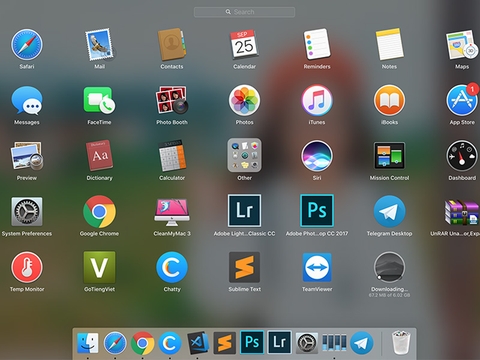Open Lightroom from the Dock
Screen dimensions: 480x360
(279, 342)
